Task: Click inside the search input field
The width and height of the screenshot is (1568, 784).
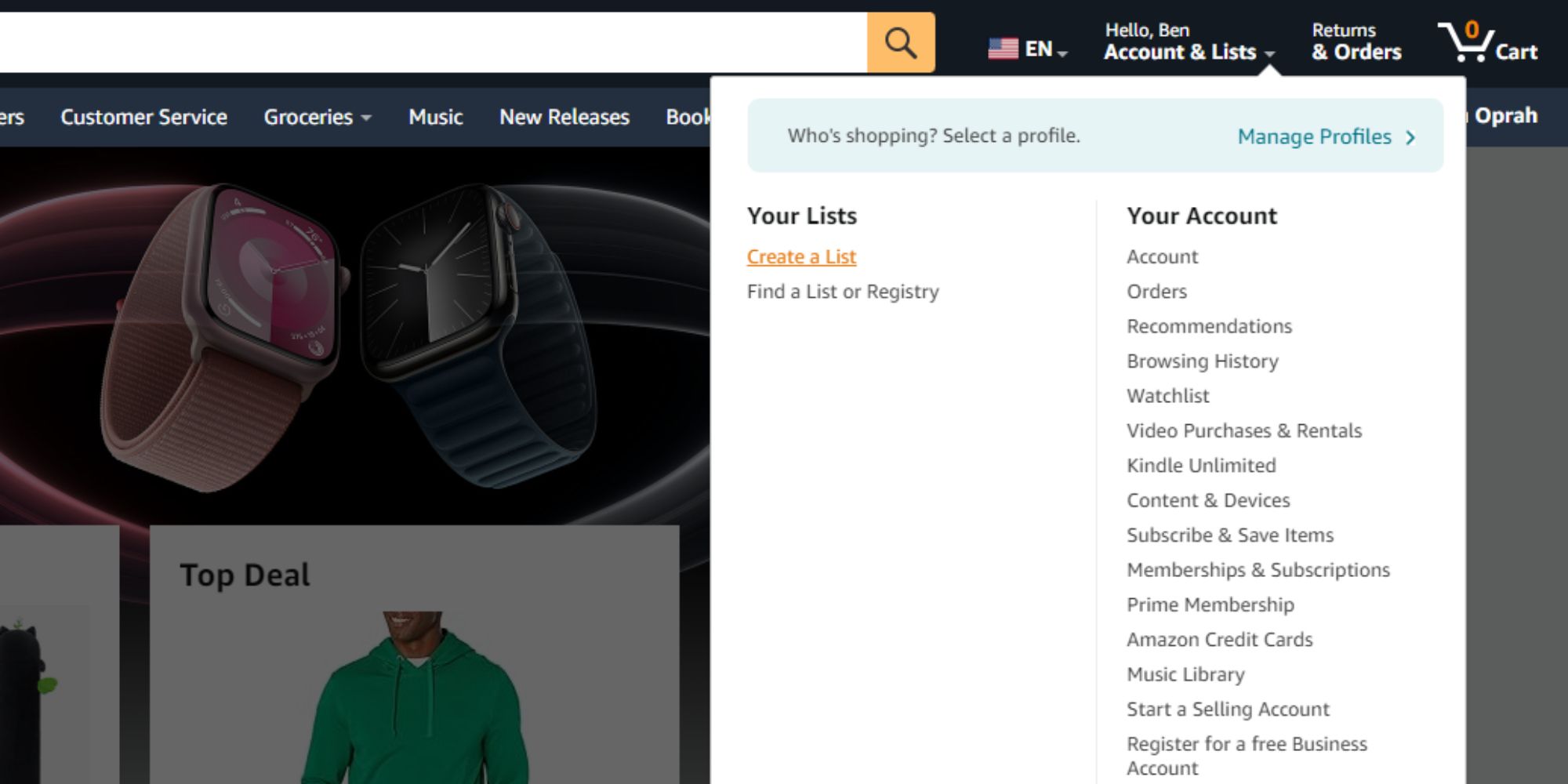Action: [x=431, y=41]
